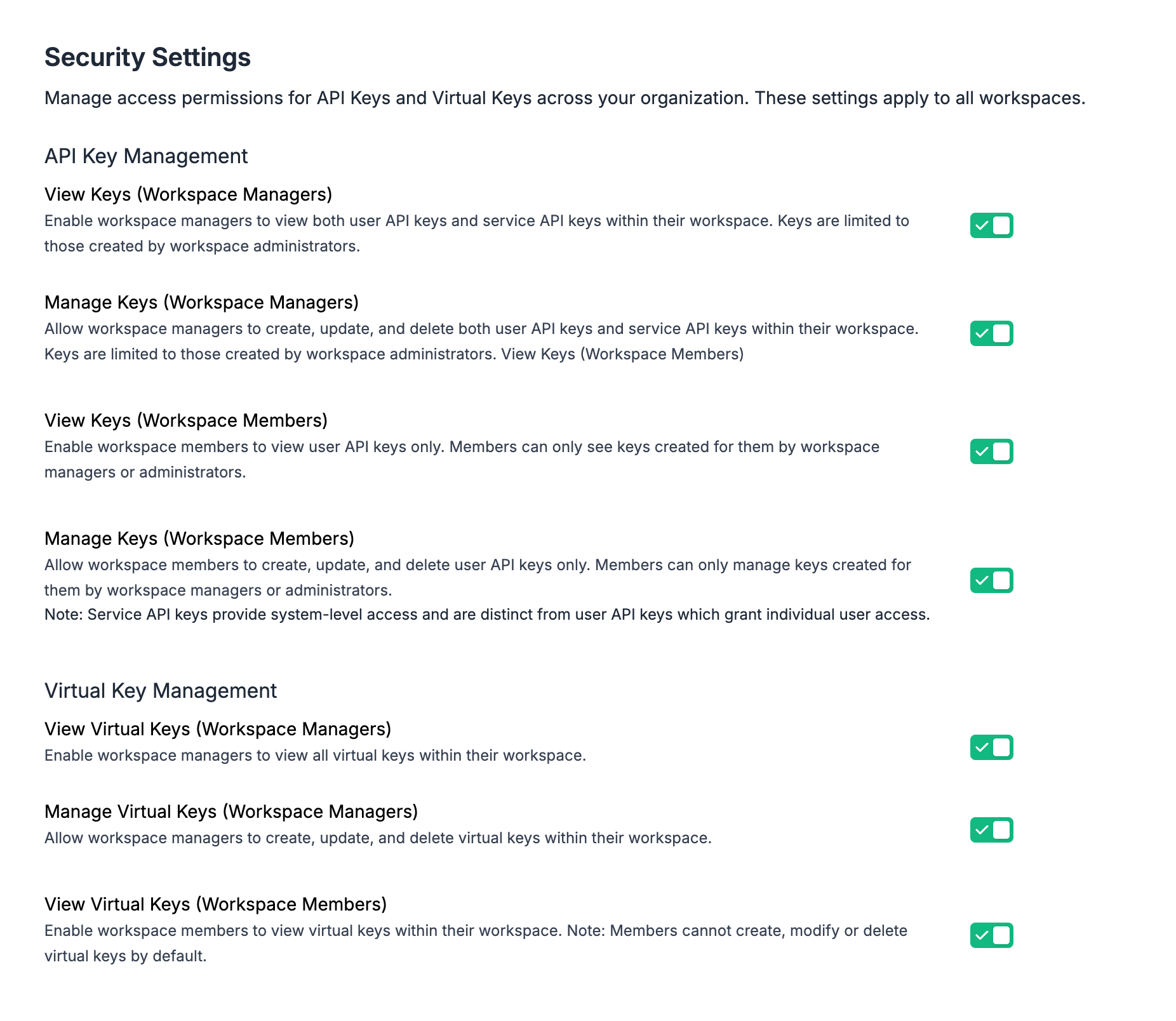
Task: Disable View Keys for Workspace Managers toggle
Action: pyautogui.click(x=991, y=225)
